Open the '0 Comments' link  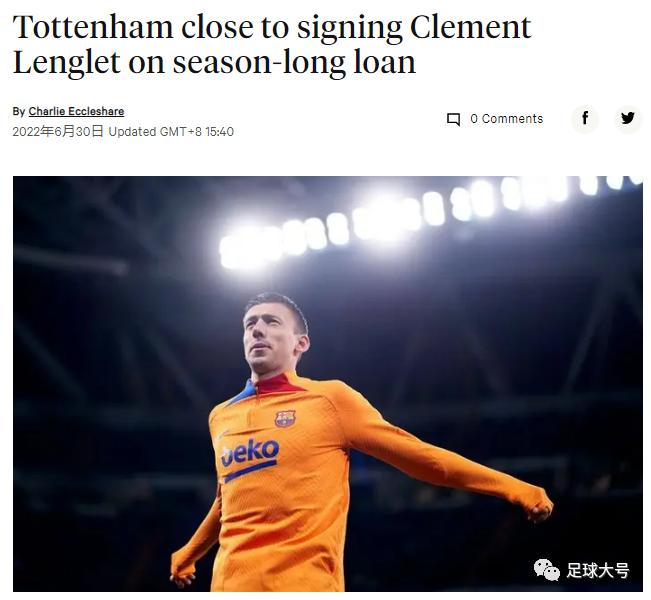pyautogui.click(x=507, y=119)
